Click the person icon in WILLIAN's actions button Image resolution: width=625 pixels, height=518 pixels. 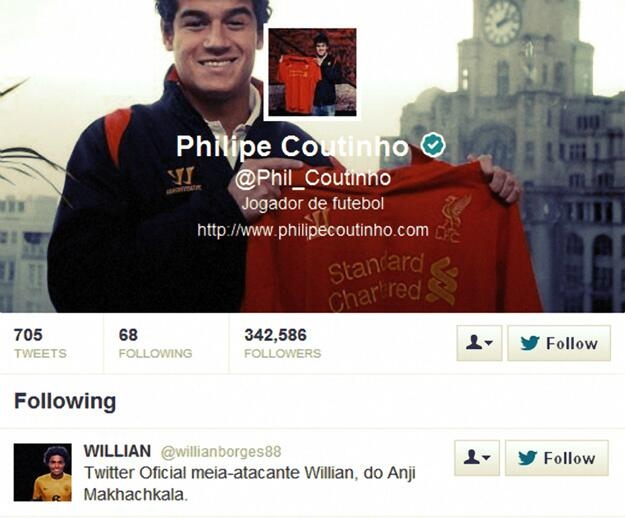tap(472, 457)
